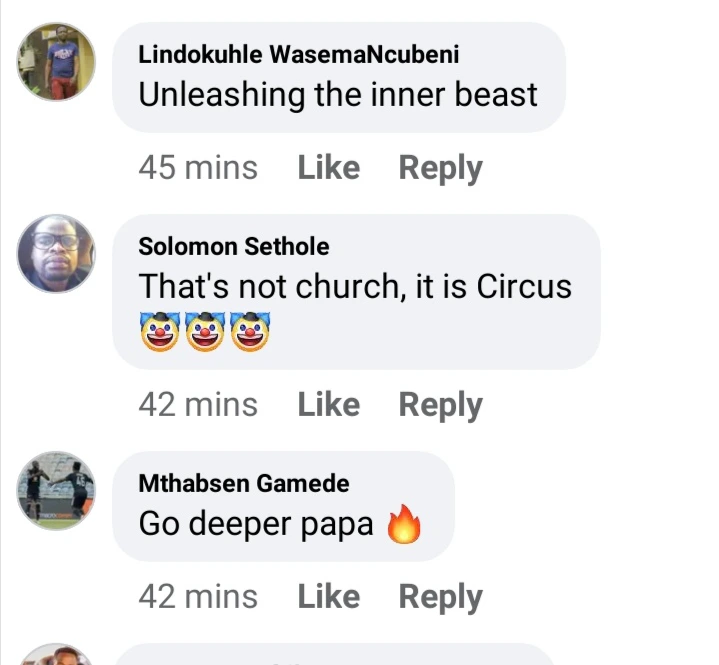719x665 pixels.
Task: Open Solomon Sethole's profile name link
Action: coord(233,246)
